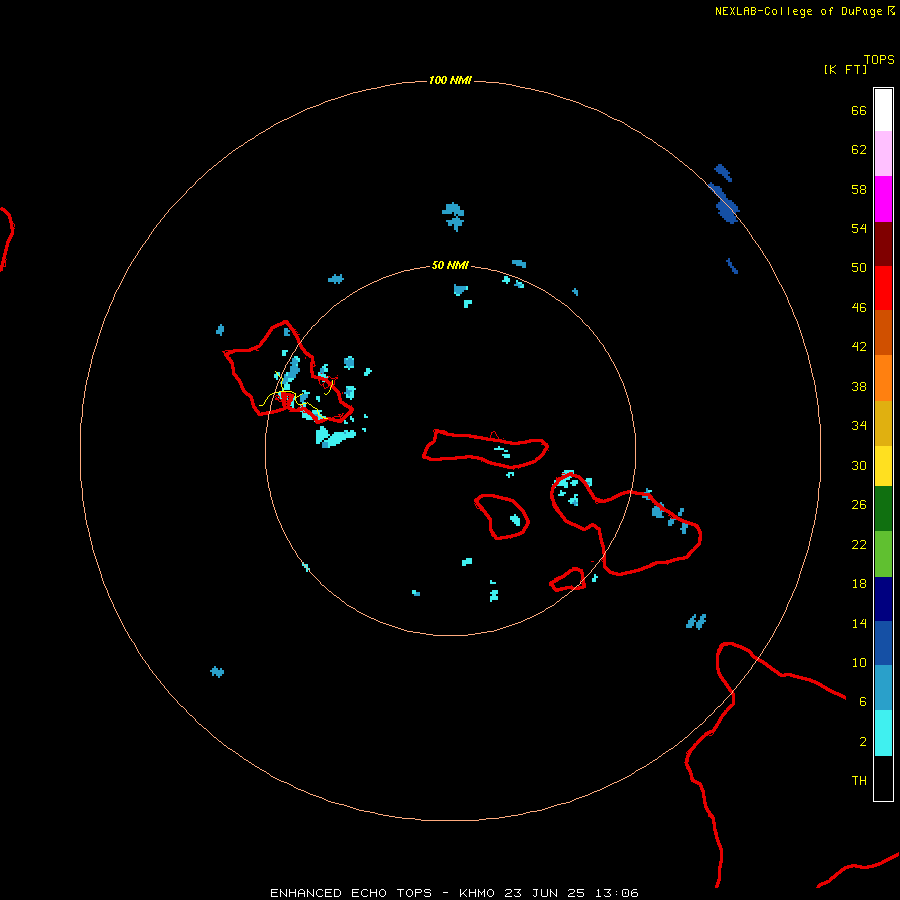Select the bright red legend swatch

[x=883, y=288]
